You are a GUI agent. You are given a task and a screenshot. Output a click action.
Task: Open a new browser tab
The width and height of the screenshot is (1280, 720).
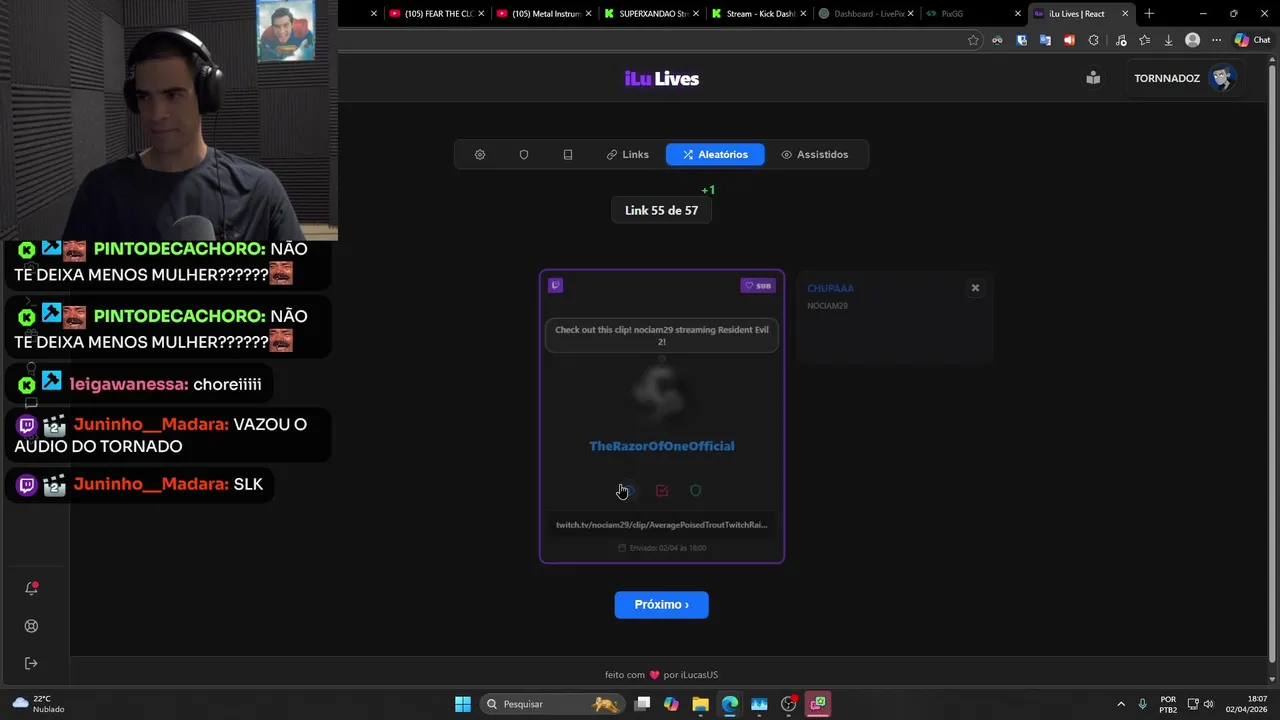coord(1149,14)
